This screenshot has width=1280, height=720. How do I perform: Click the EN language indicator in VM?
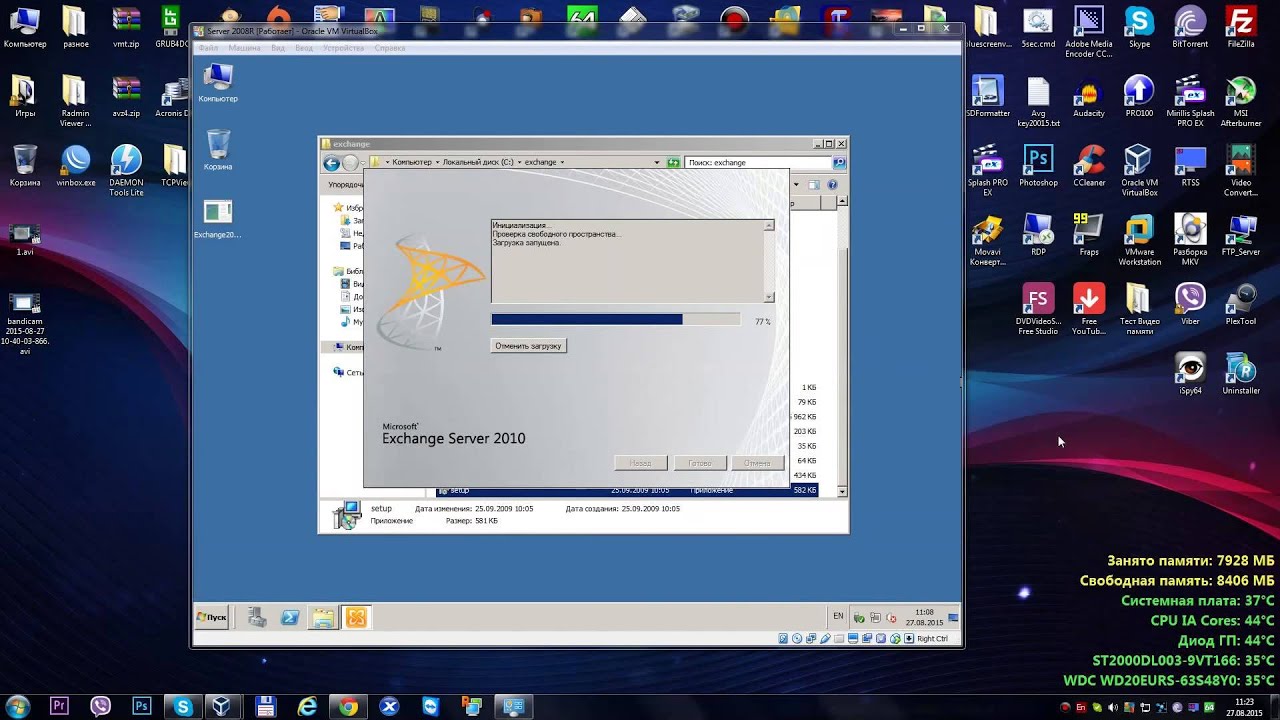pos(838,617)
